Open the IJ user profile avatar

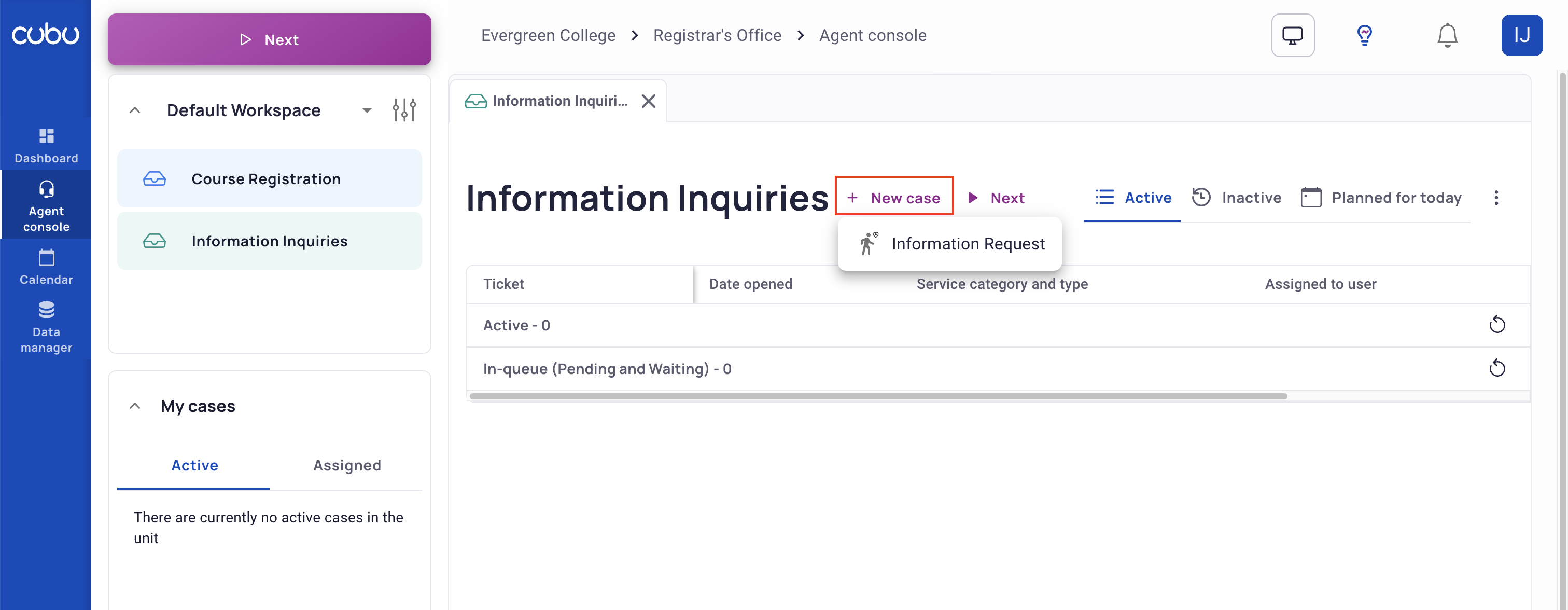click(x=1521, y=35)
